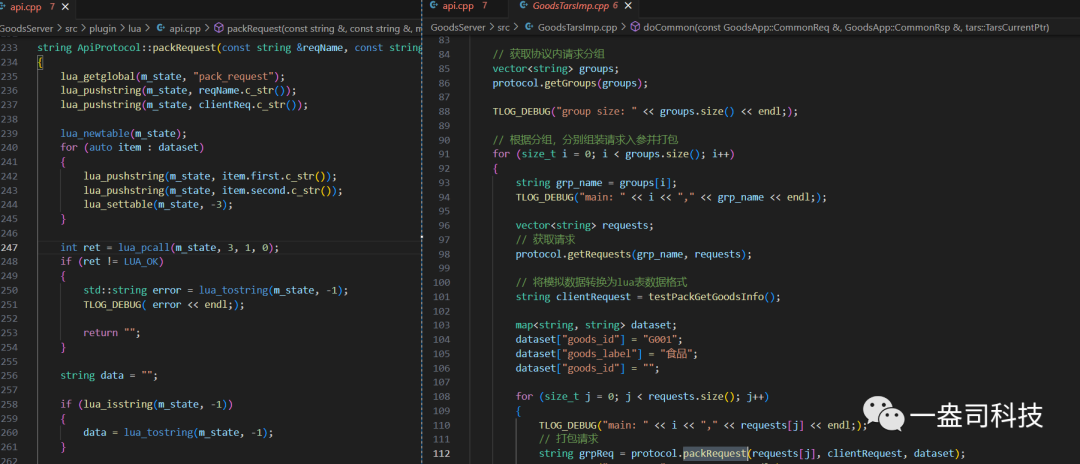
Task: Open packRequest symbol breadcrumb
Action: click(x=322, y=29)
